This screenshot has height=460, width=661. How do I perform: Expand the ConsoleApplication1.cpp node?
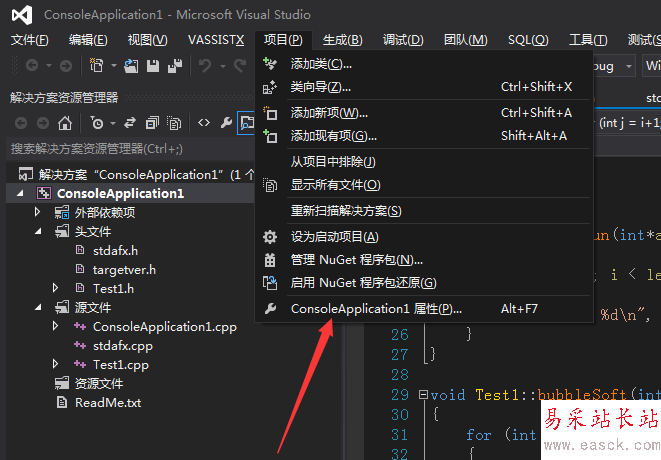[x=55, y=326]
